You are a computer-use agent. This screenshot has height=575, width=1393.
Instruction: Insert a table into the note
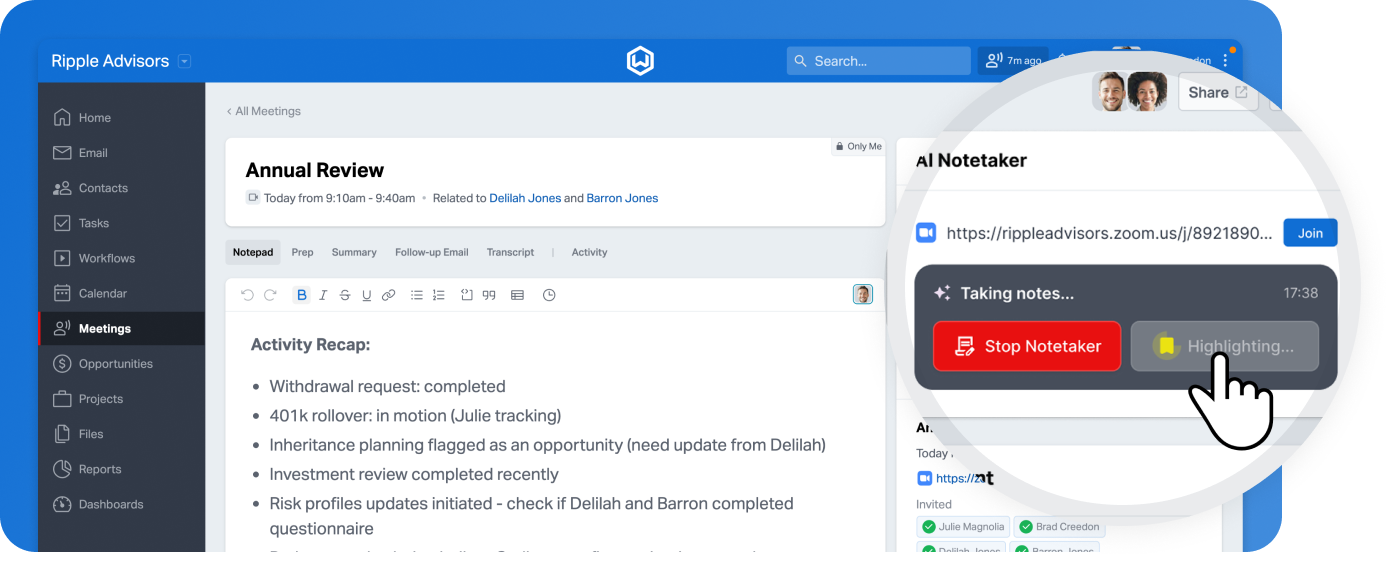tap(517, 295)
